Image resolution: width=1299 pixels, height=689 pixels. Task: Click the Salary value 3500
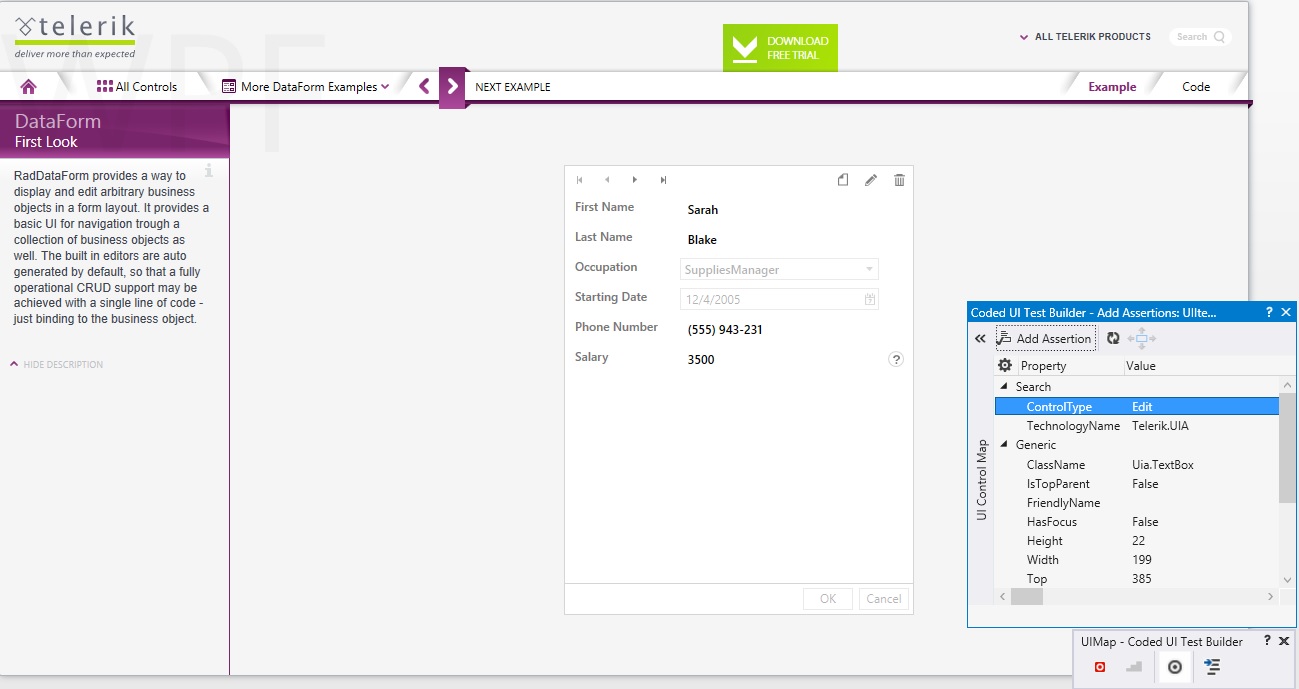pyautogui.click(x=701, y=360)
